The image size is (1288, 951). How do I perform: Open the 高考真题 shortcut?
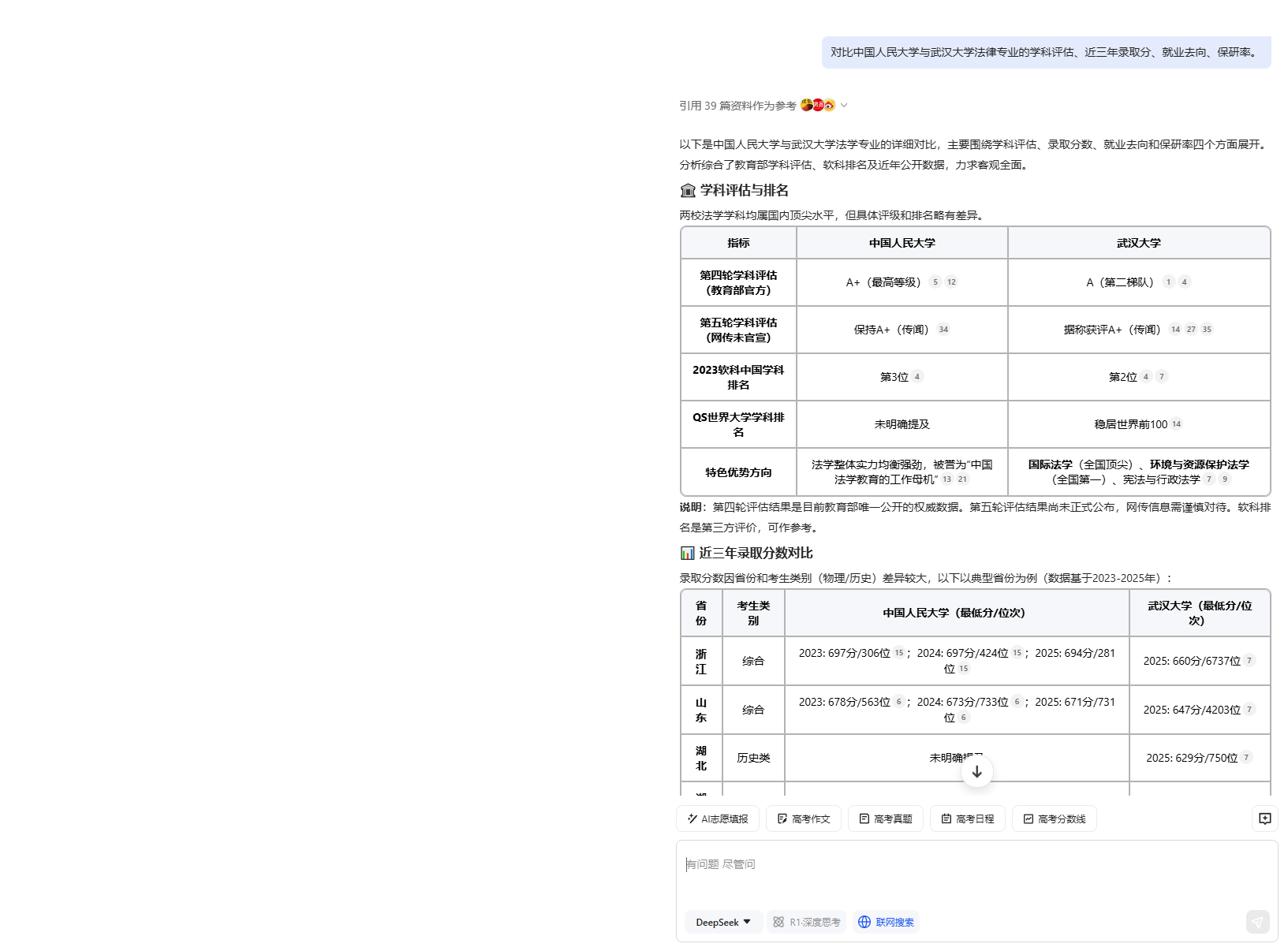click(886, 819)
